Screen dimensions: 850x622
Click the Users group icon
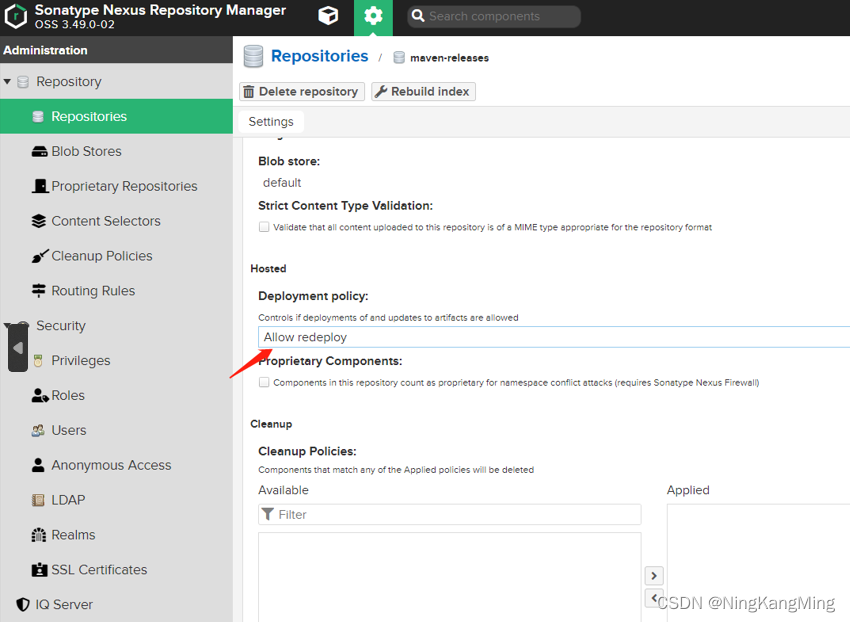(38, 431)
